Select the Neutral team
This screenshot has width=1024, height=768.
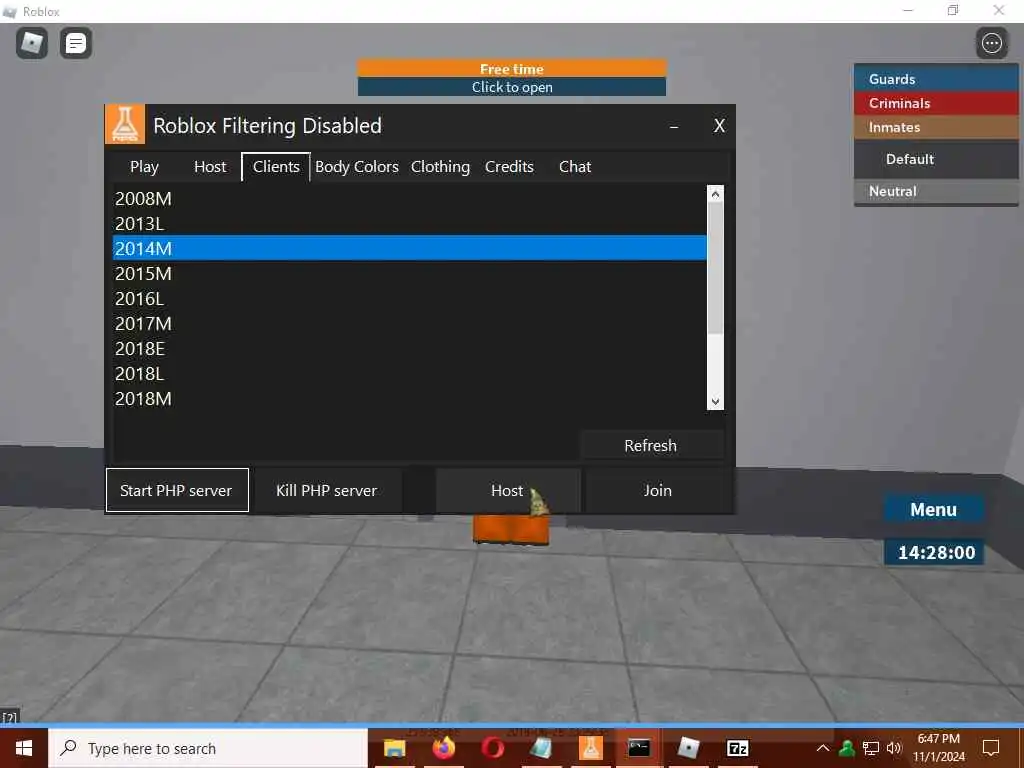click(x=936, y=191)
